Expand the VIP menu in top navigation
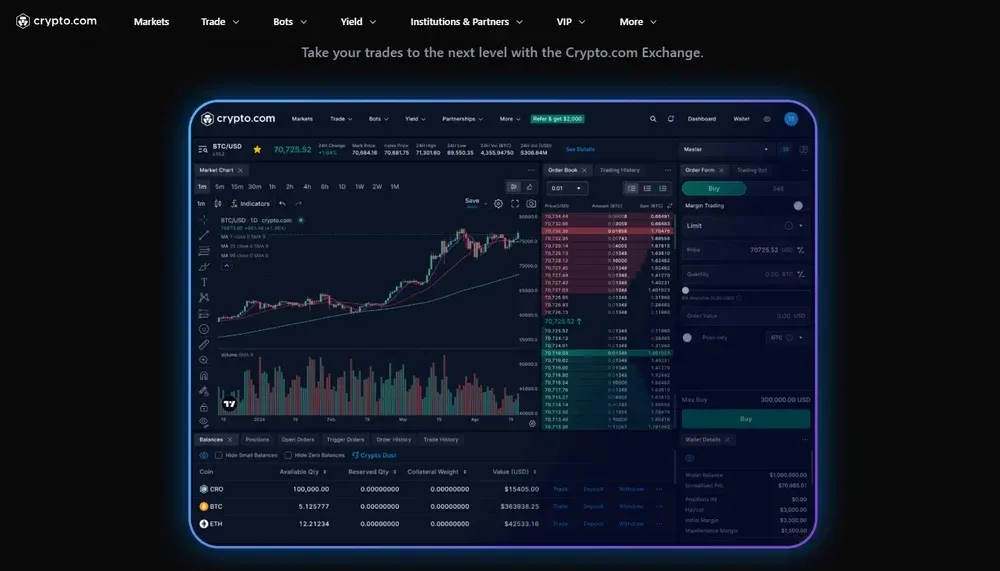Screen dimensions: 1000x571 coord(570,22)
